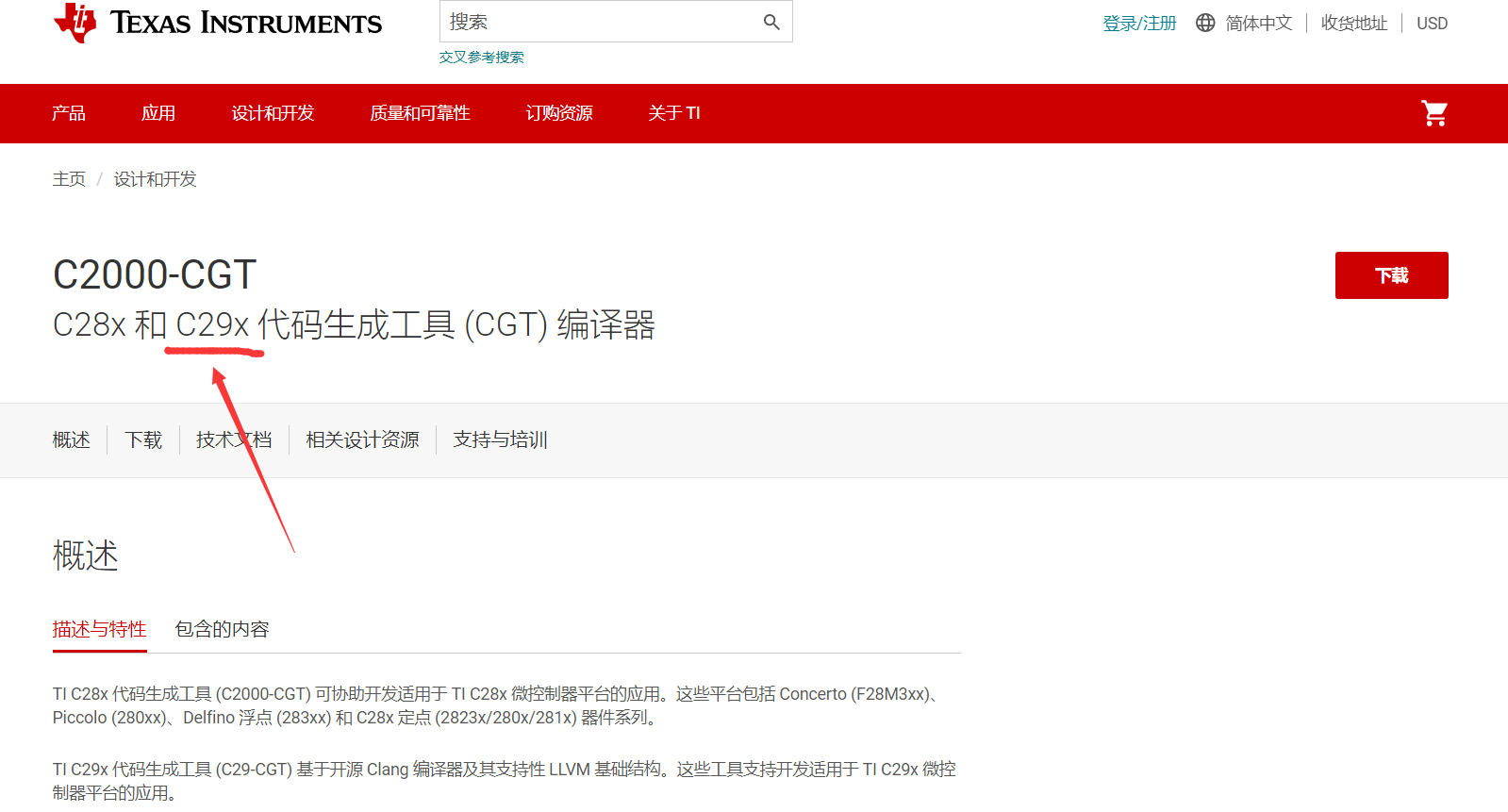Image resolution: width=1508 pixels, height=812 pixels.
Task: Click the red 下载 button
Action: [x=1391, y=275]
